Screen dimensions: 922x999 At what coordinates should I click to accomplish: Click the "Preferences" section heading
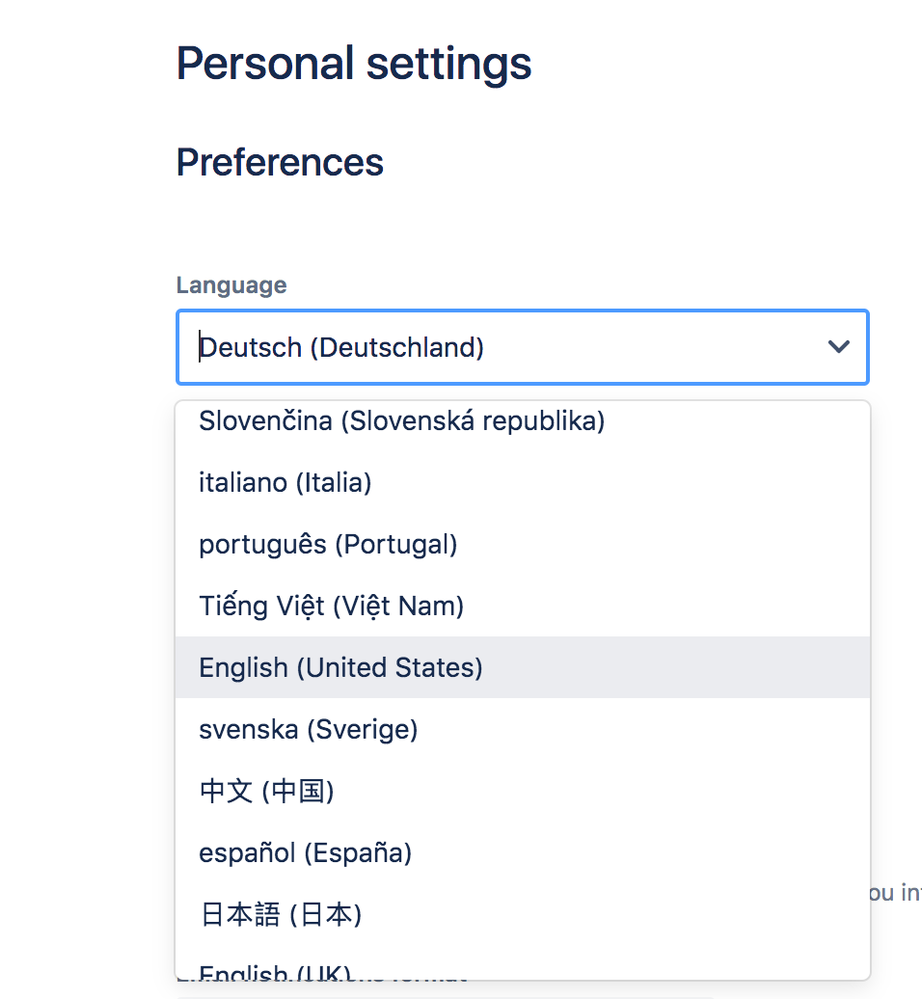click(x=279, y=162)
